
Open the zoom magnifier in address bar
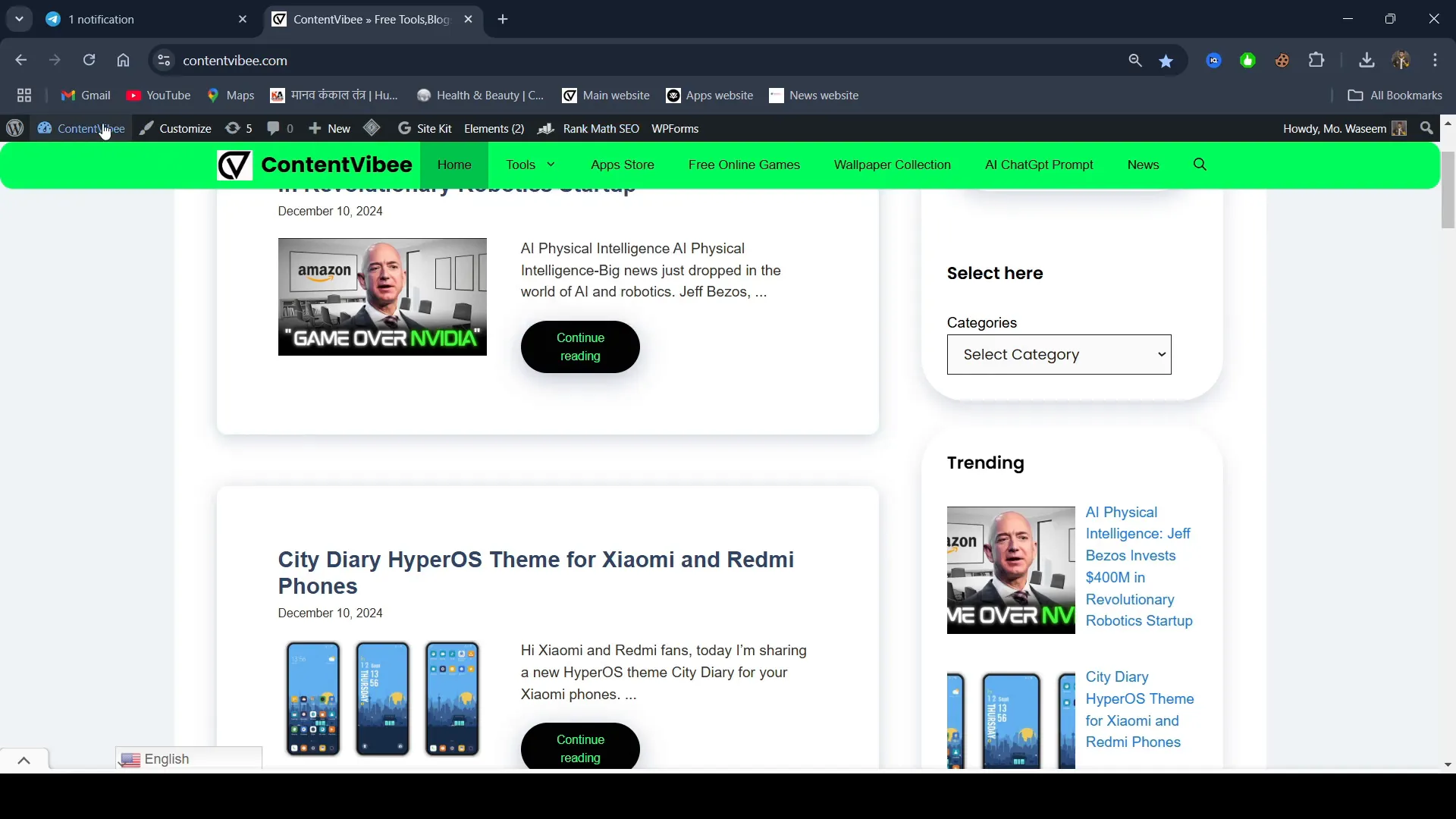[x=1135, y=61]
